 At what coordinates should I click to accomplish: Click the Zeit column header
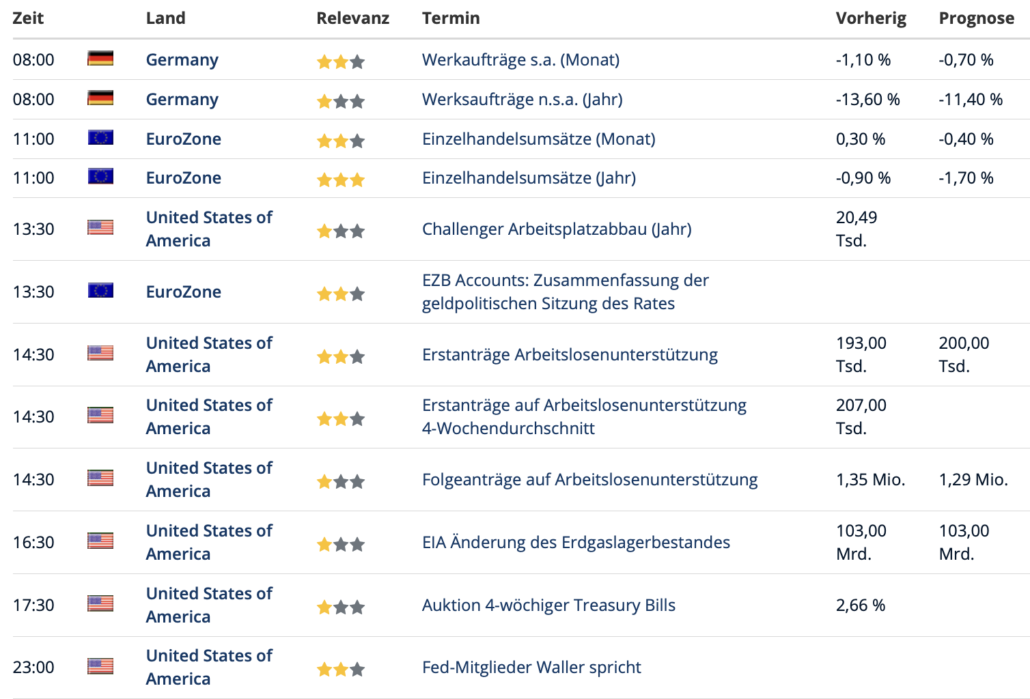click(x=27, y=18)
